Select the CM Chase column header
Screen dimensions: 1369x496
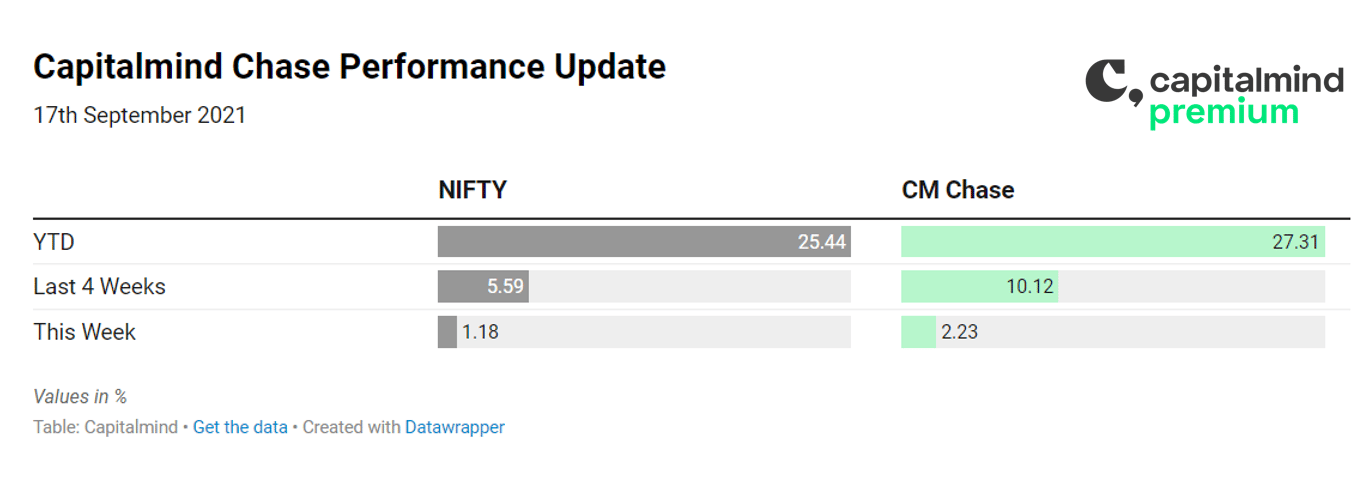coord(958,190)
